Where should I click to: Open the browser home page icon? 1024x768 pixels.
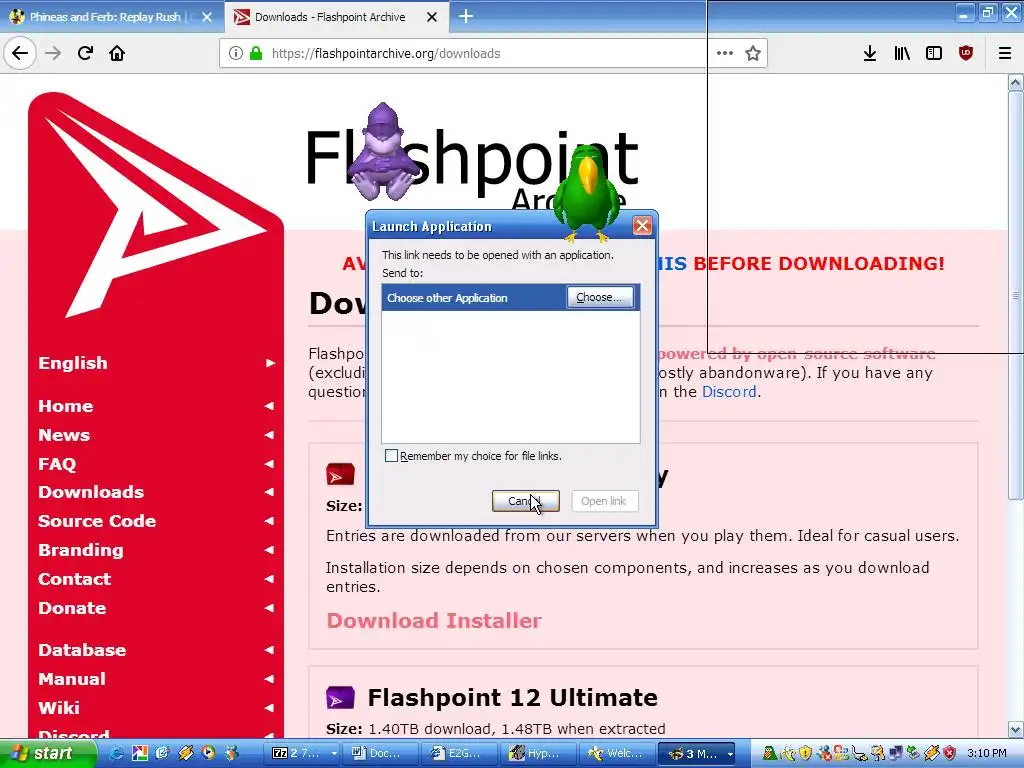[x=117, y=53]
